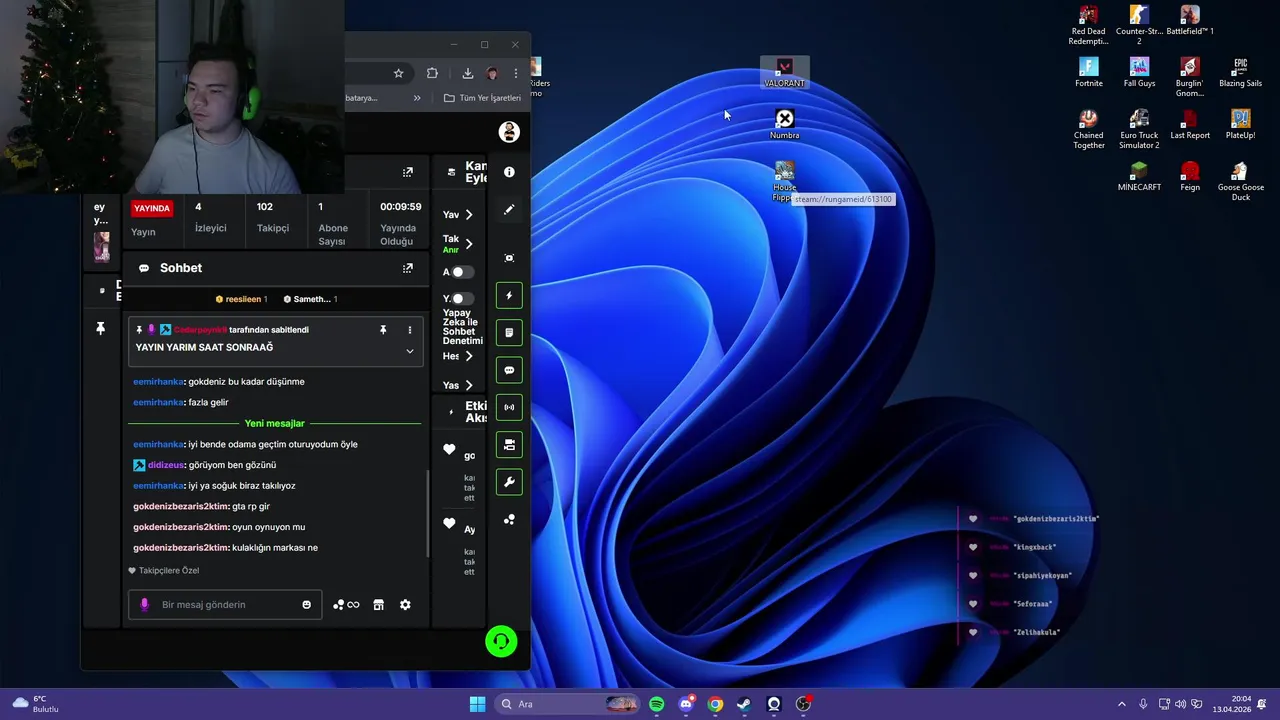Unpin the pinned chat message
This screenshot has width=1280, height=720.
[382, 330]
